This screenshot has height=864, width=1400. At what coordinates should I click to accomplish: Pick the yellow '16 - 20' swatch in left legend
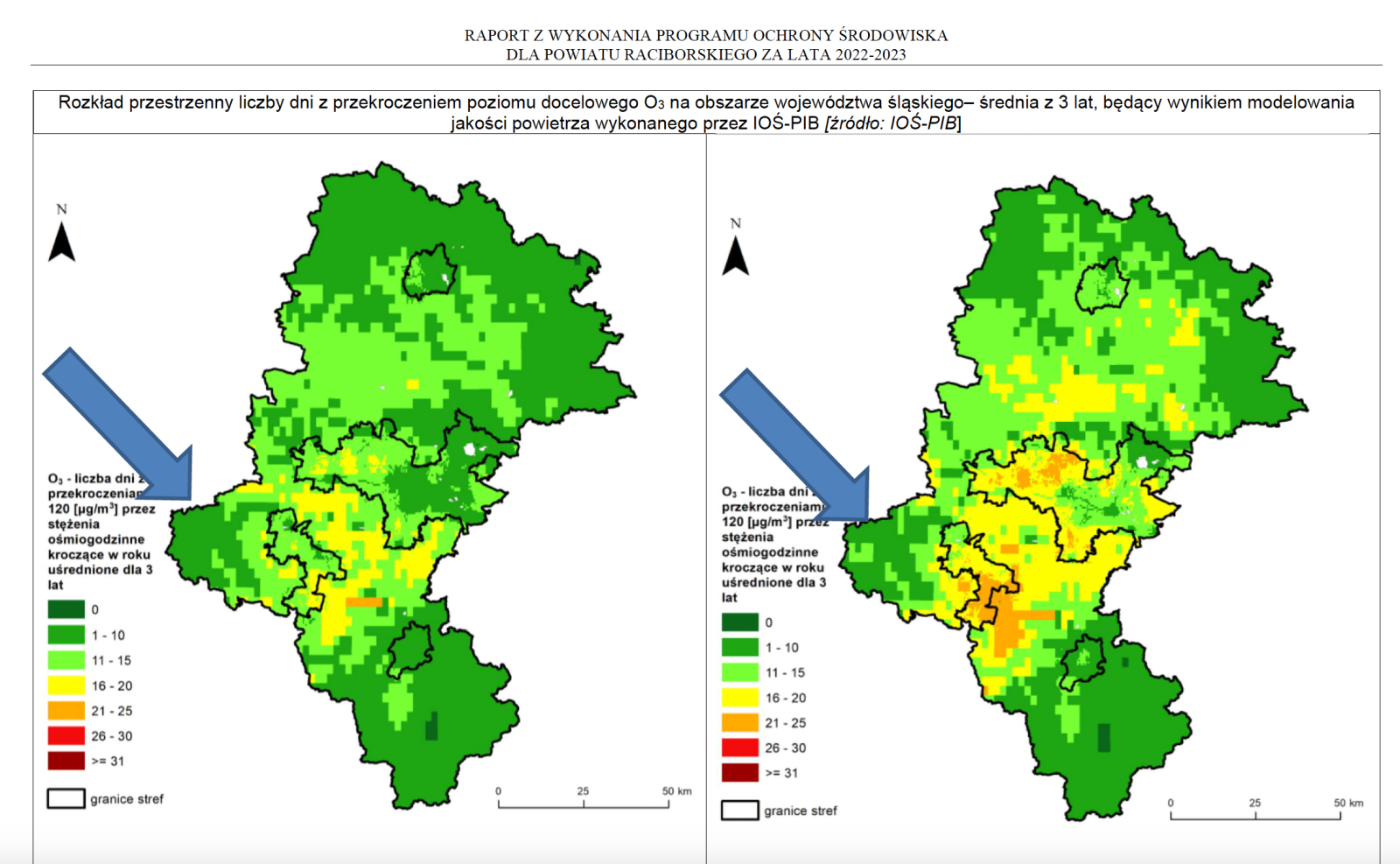pyautogui.click(x=66, y=685)
